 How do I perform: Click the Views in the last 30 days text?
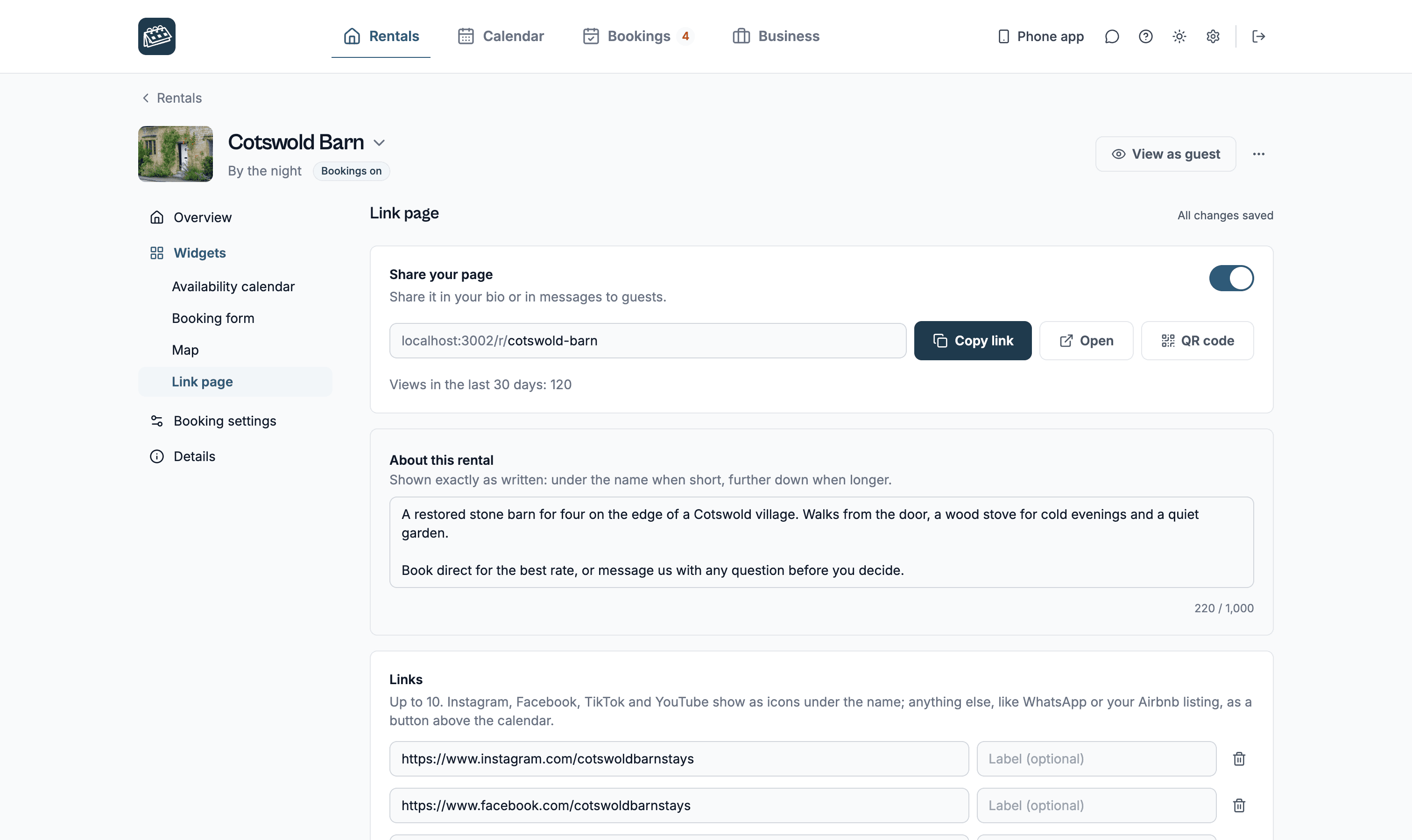point(480,385)
